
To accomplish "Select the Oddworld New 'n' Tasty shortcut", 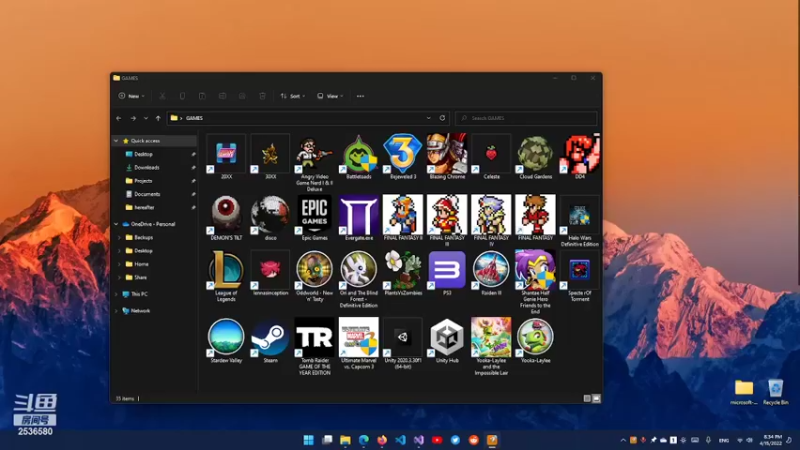I will (314, 276).
